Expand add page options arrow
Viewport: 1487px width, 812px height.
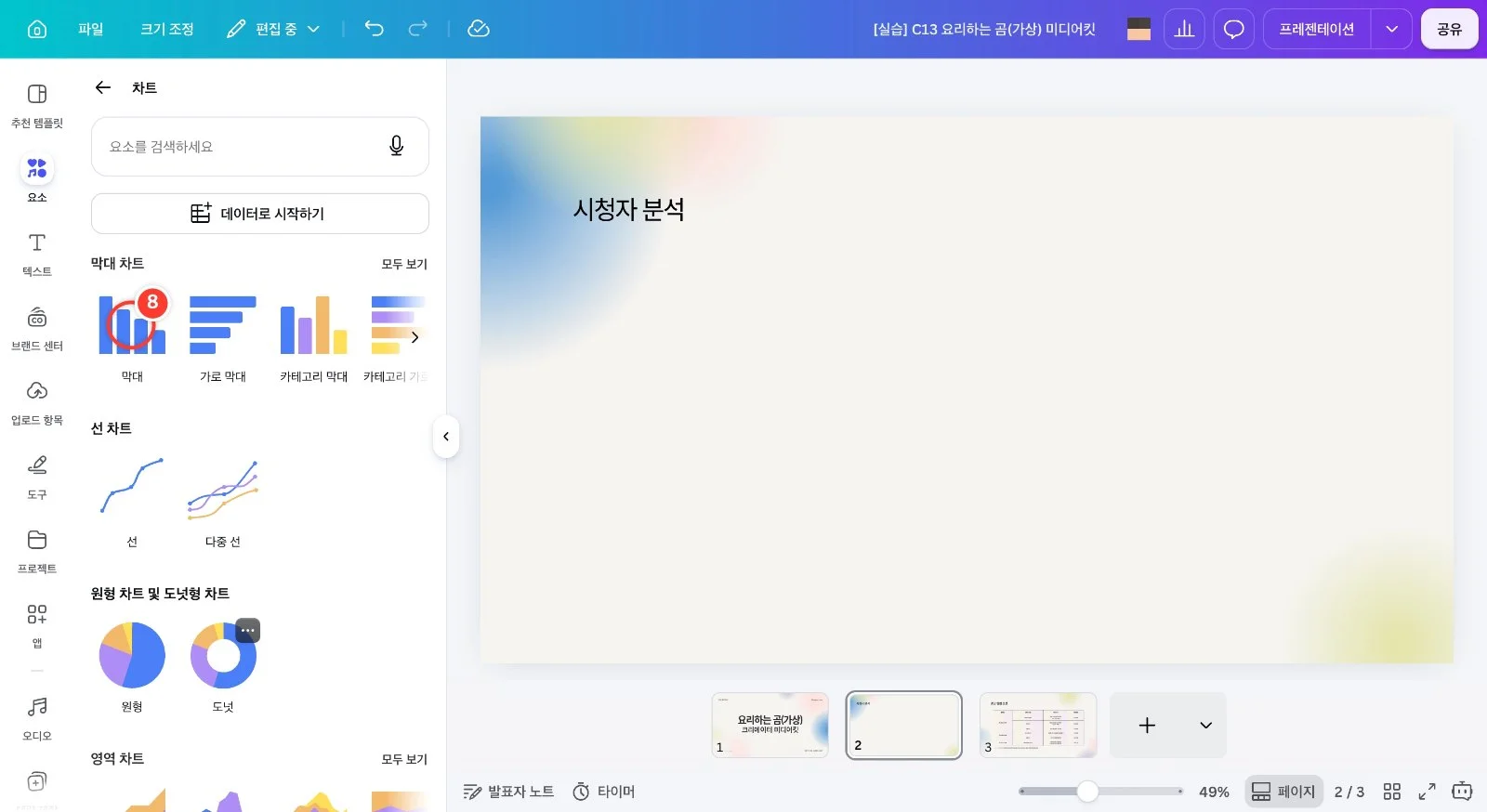1205,725
